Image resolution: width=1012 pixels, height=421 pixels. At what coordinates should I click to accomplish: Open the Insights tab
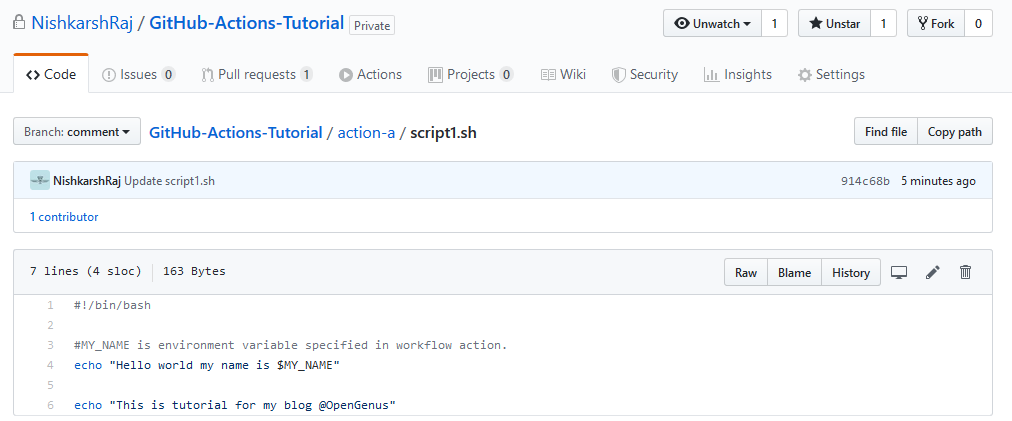click(738, 74)
